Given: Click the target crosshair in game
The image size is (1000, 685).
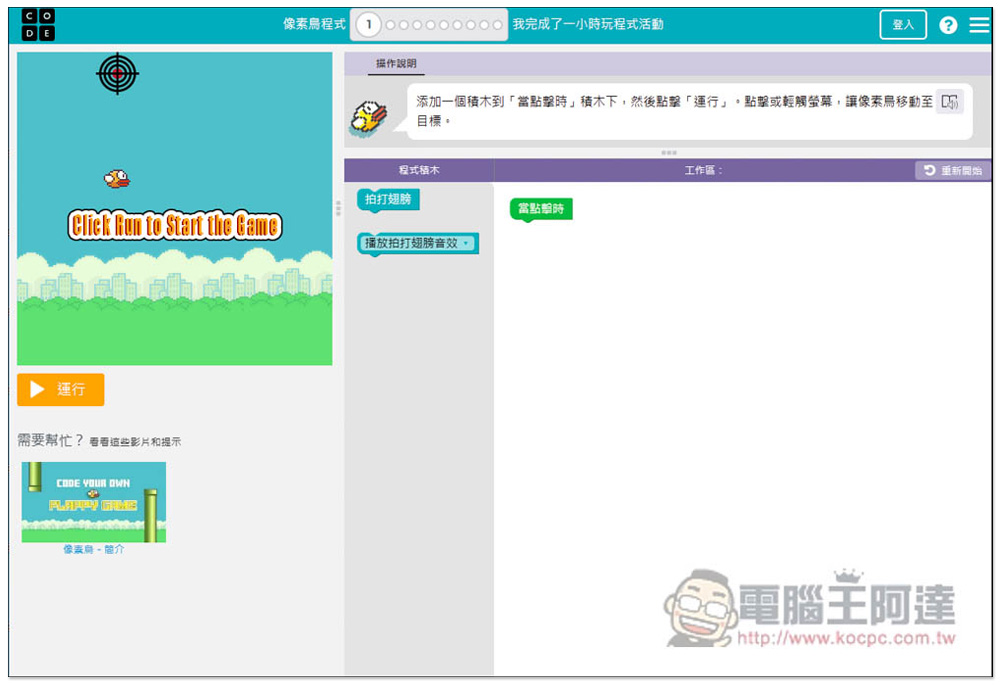Looking at the screenshot, I should coord(118,73).
